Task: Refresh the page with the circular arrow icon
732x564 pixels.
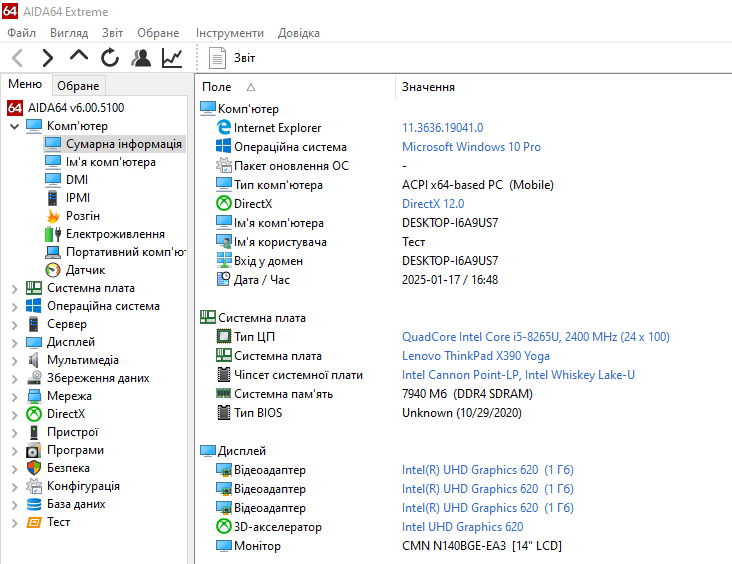Action: [x=110, y=58]
